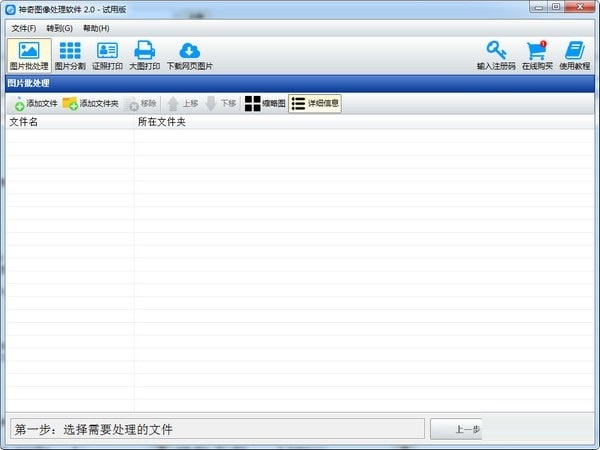Open 使用教程 tutorial book icon
Viewport: 600px width, 450px height.
(574, 56)
